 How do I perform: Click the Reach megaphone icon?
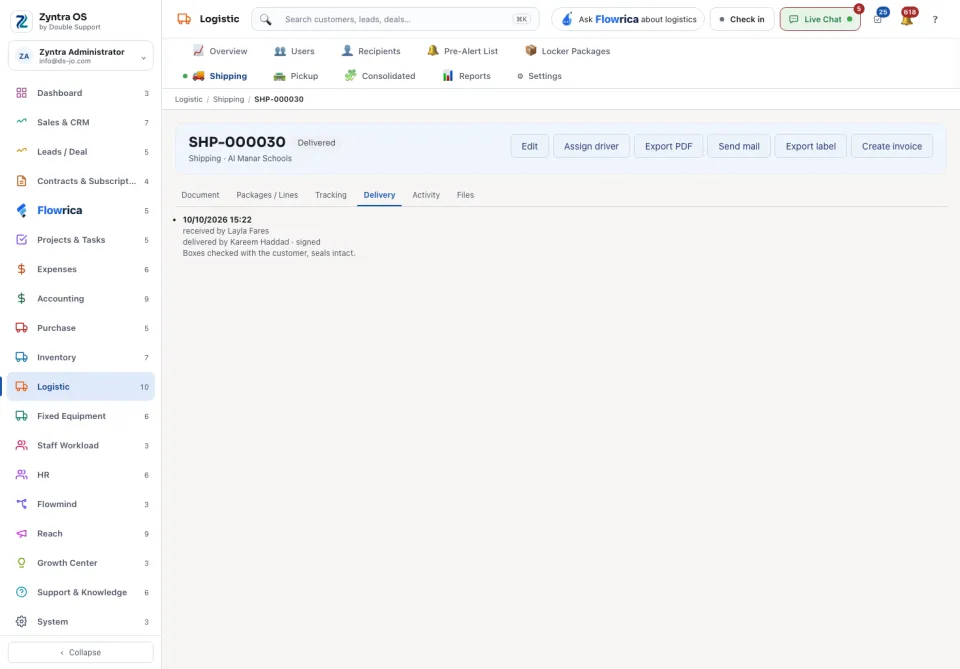(21, 533)
